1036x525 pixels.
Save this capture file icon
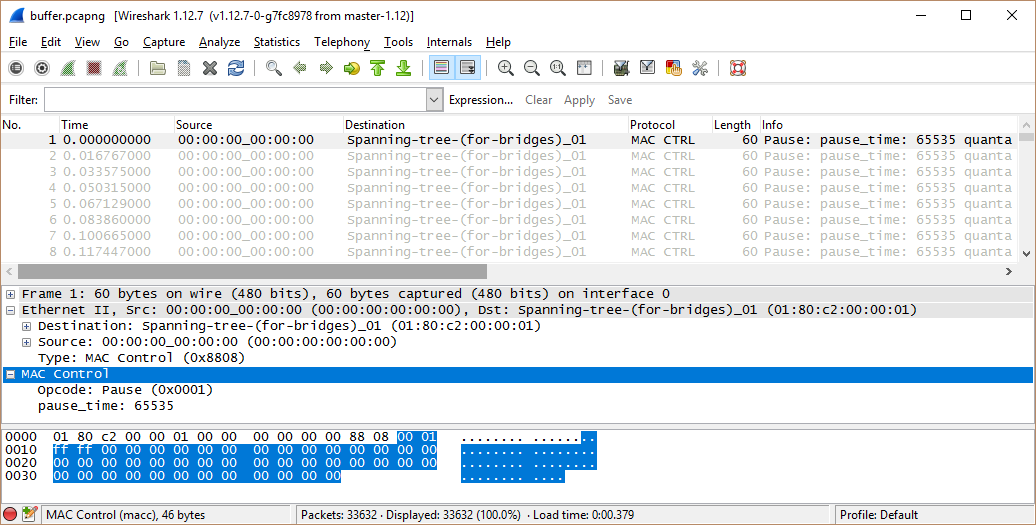(184, 68)
